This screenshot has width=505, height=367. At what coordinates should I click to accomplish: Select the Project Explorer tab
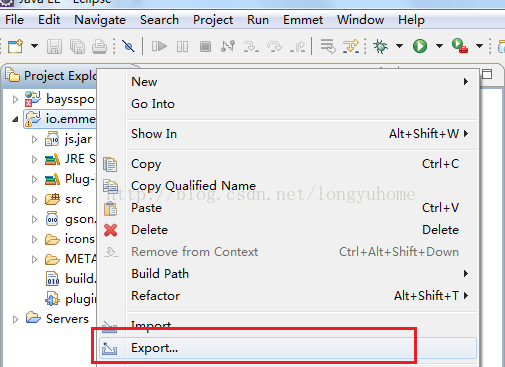click(51, 76)
